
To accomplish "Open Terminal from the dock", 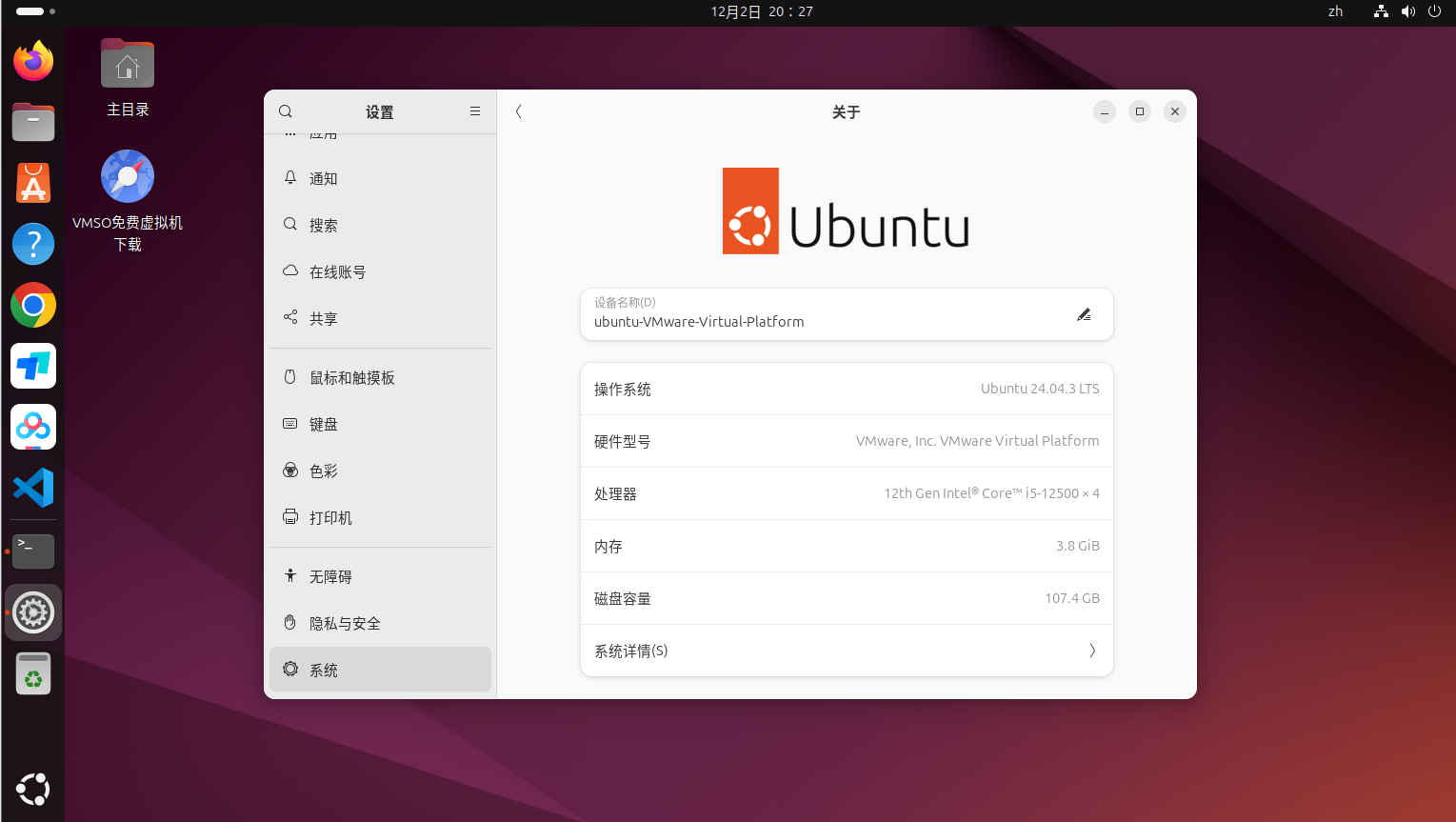I will (x=33, y=551).
